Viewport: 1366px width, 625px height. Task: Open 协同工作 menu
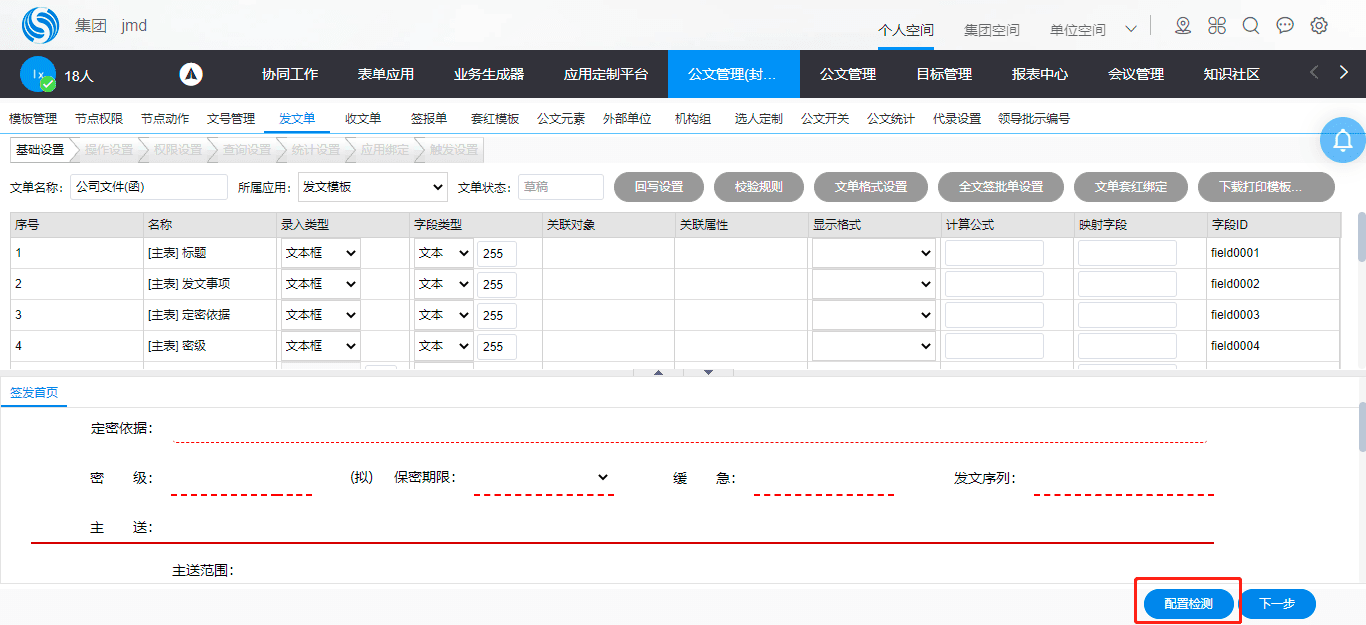290,74
